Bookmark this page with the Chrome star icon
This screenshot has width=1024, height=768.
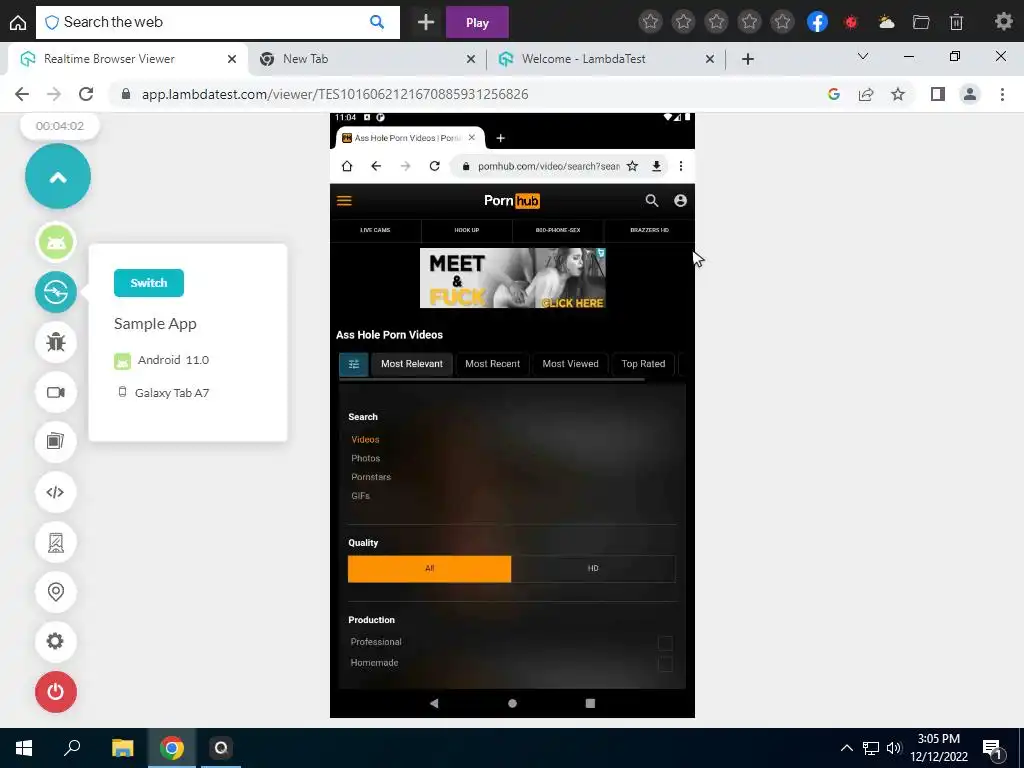point(898,94)
